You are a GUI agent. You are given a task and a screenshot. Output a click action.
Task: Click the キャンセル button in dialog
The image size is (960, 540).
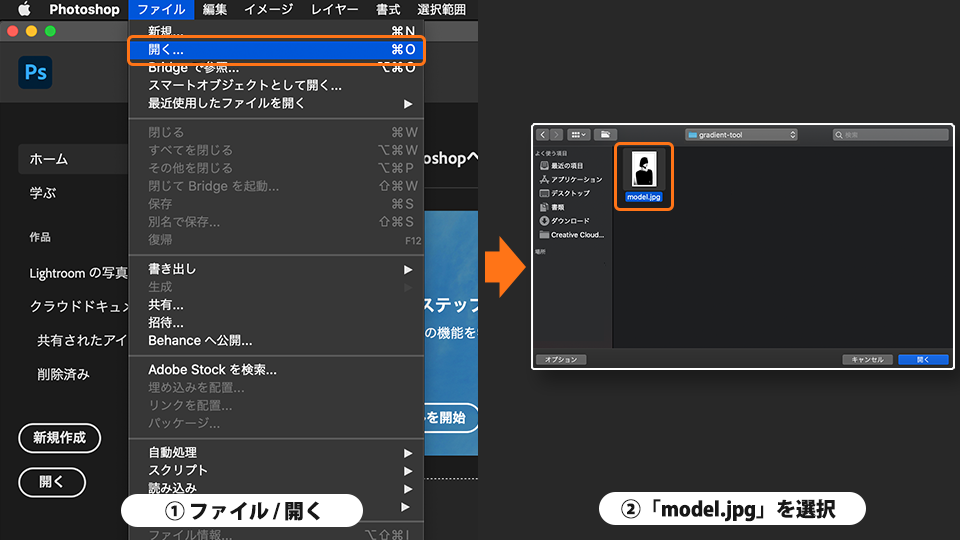pos(867,359)
